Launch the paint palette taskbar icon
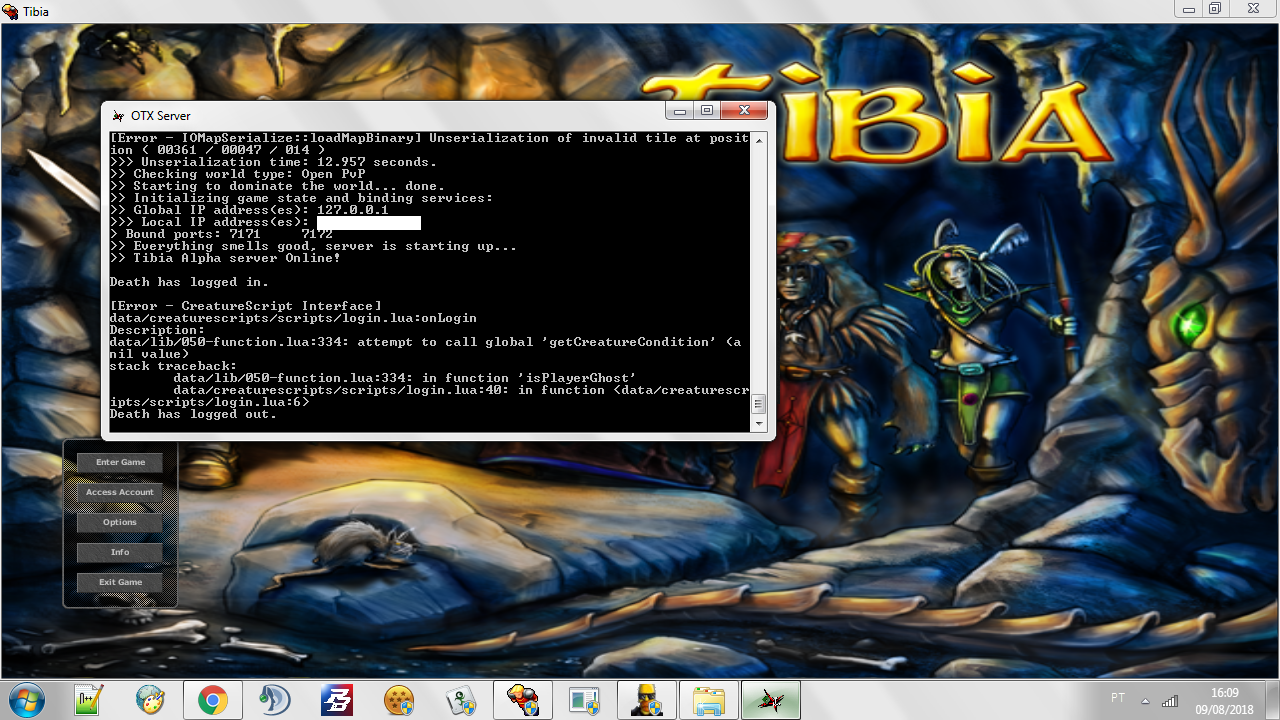 click(x=150, y=700)
